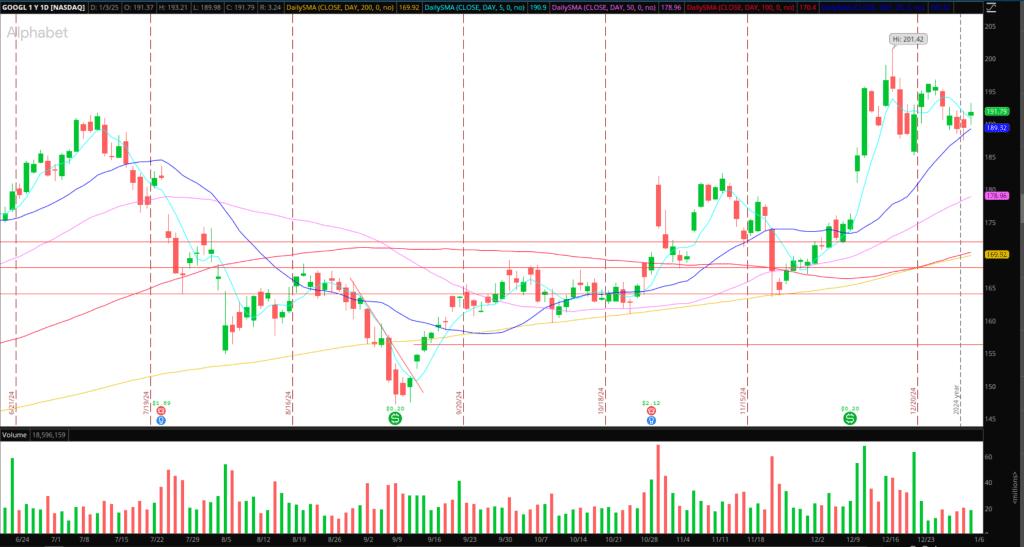Click the DailySMA 100 value 170.4
Viewport: 1024px width, 547px height.
click(808, 8)
